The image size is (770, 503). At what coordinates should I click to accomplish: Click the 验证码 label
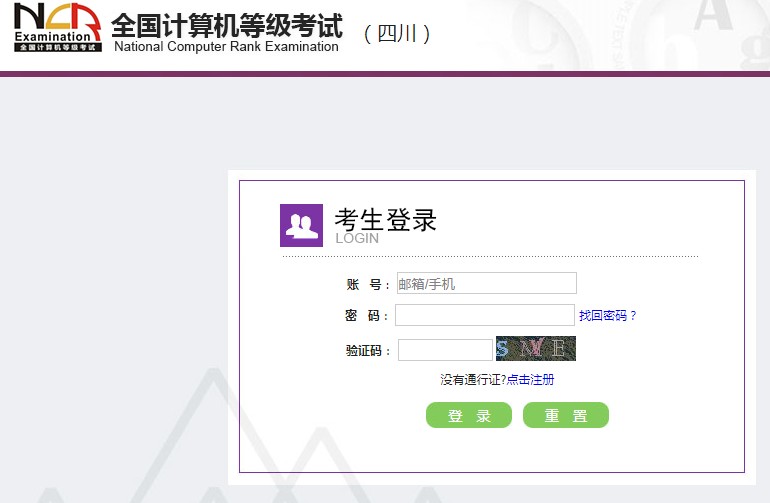(x=367, y=350)
